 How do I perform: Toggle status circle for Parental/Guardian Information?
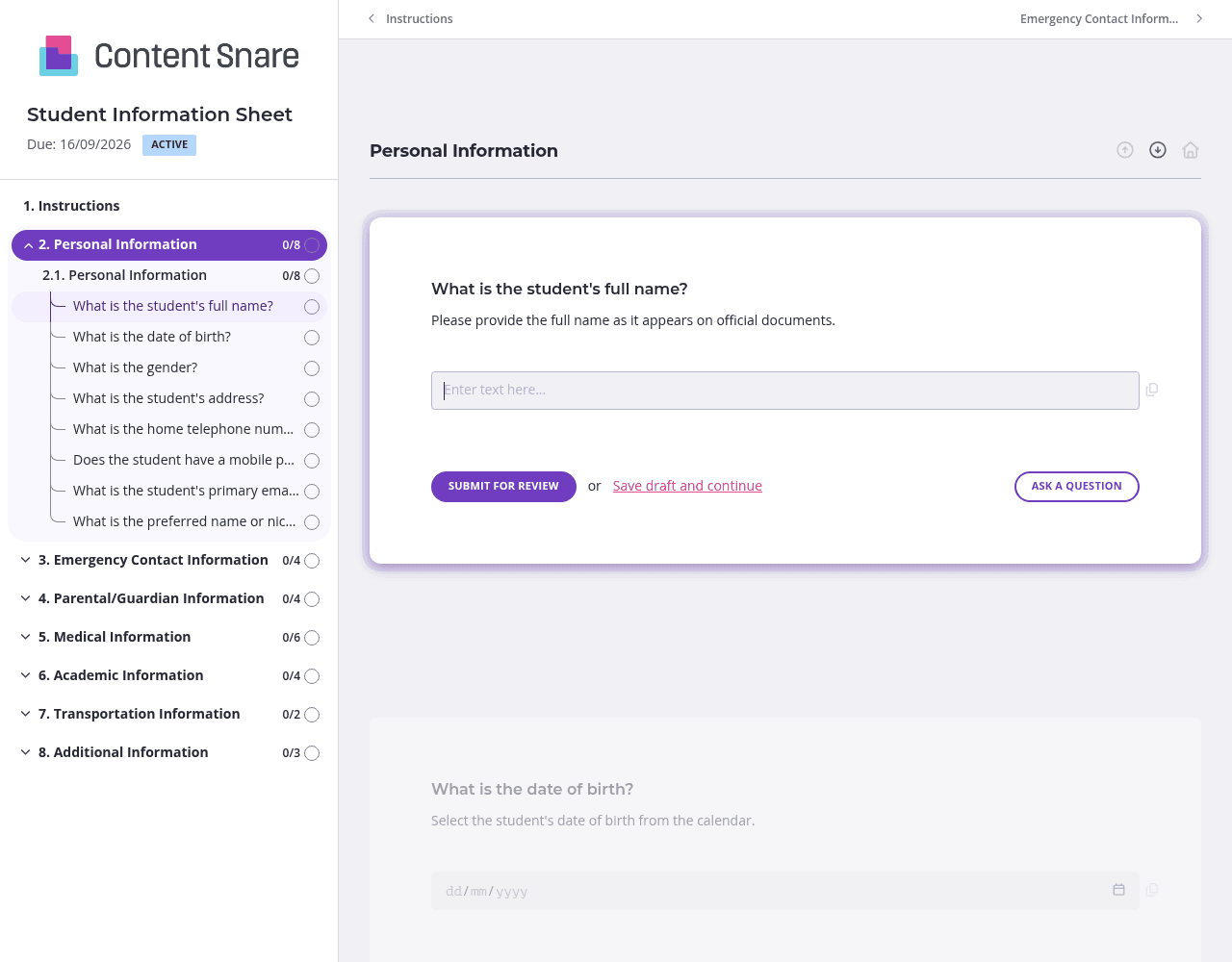coord(312,599)
